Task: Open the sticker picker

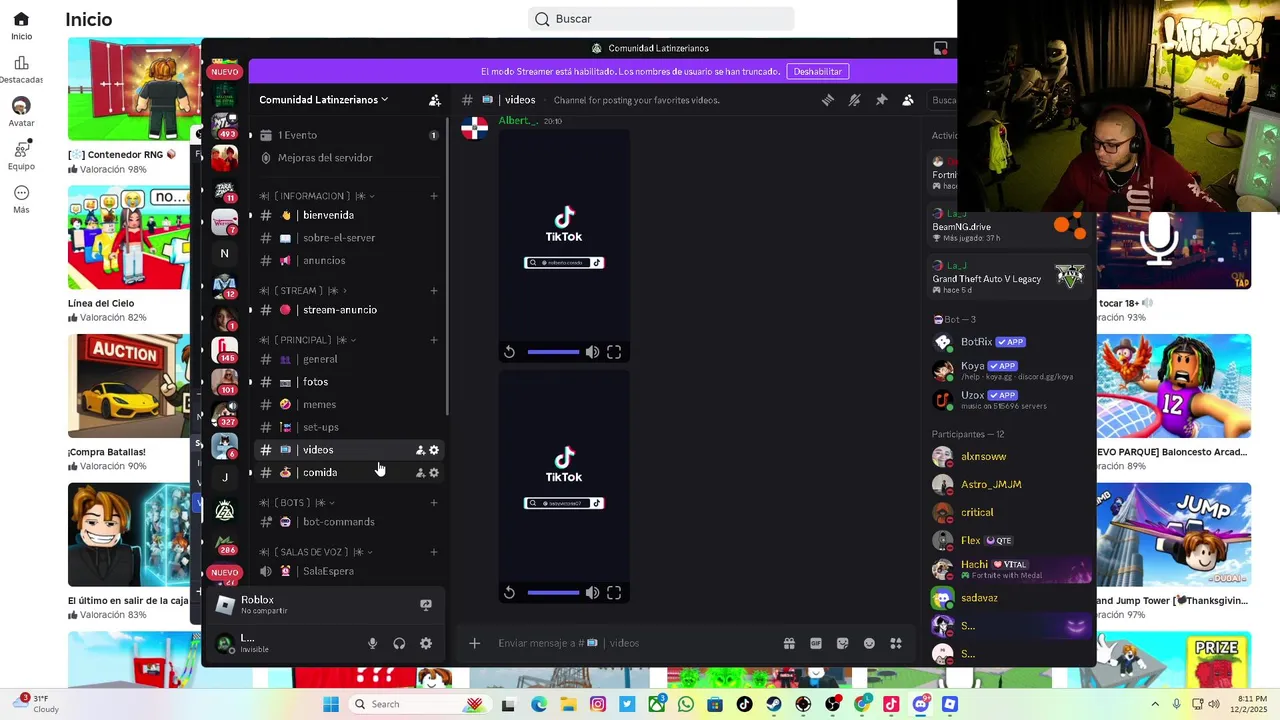Action: (842, 643)
